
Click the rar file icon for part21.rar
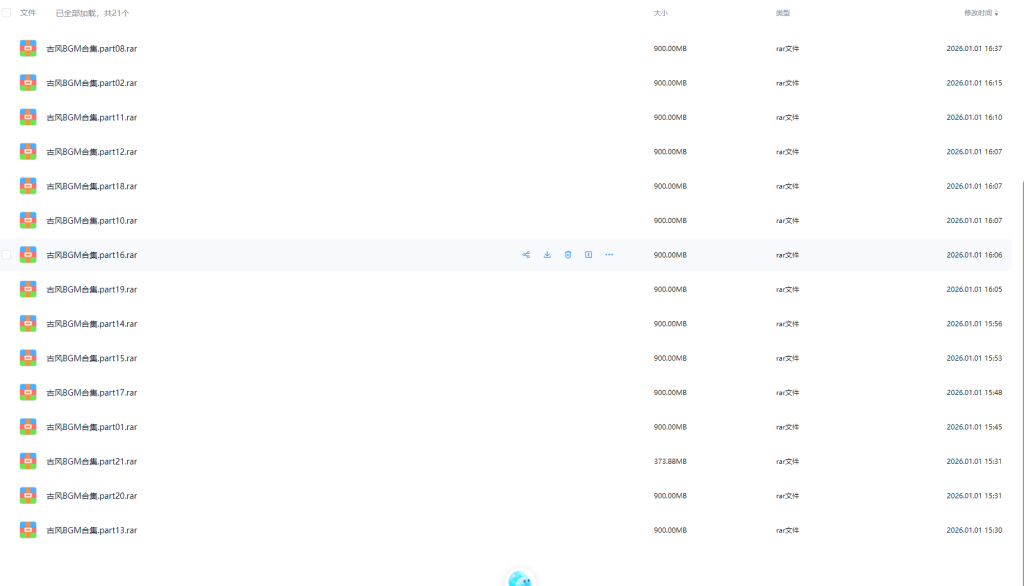(x=28, y=461)
